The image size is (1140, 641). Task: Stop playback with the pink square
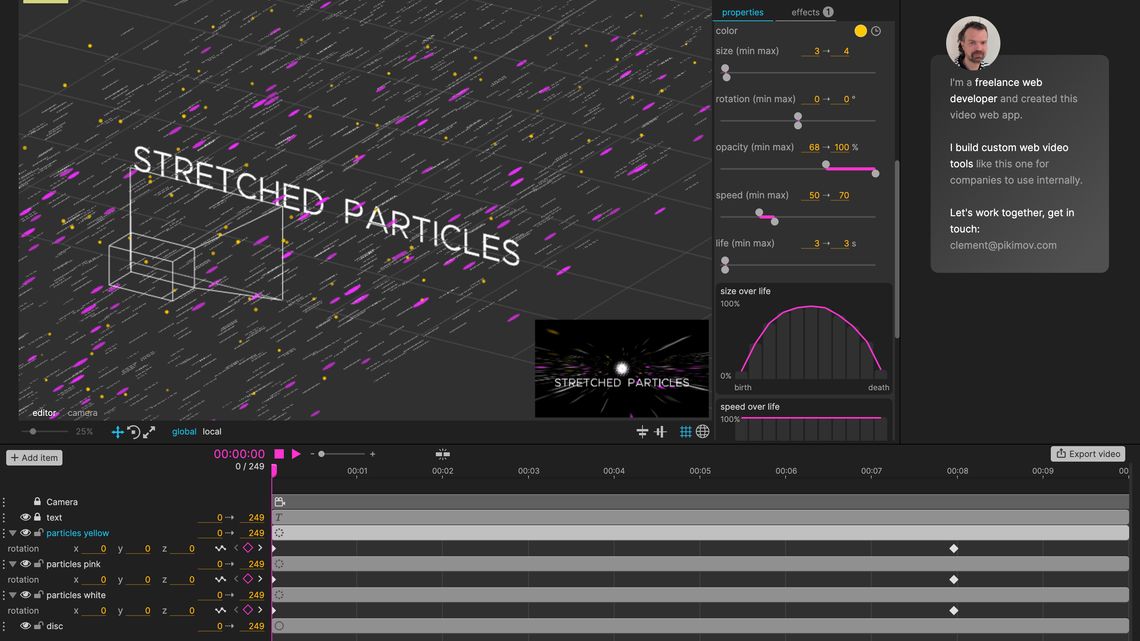(x=279, y=454)
